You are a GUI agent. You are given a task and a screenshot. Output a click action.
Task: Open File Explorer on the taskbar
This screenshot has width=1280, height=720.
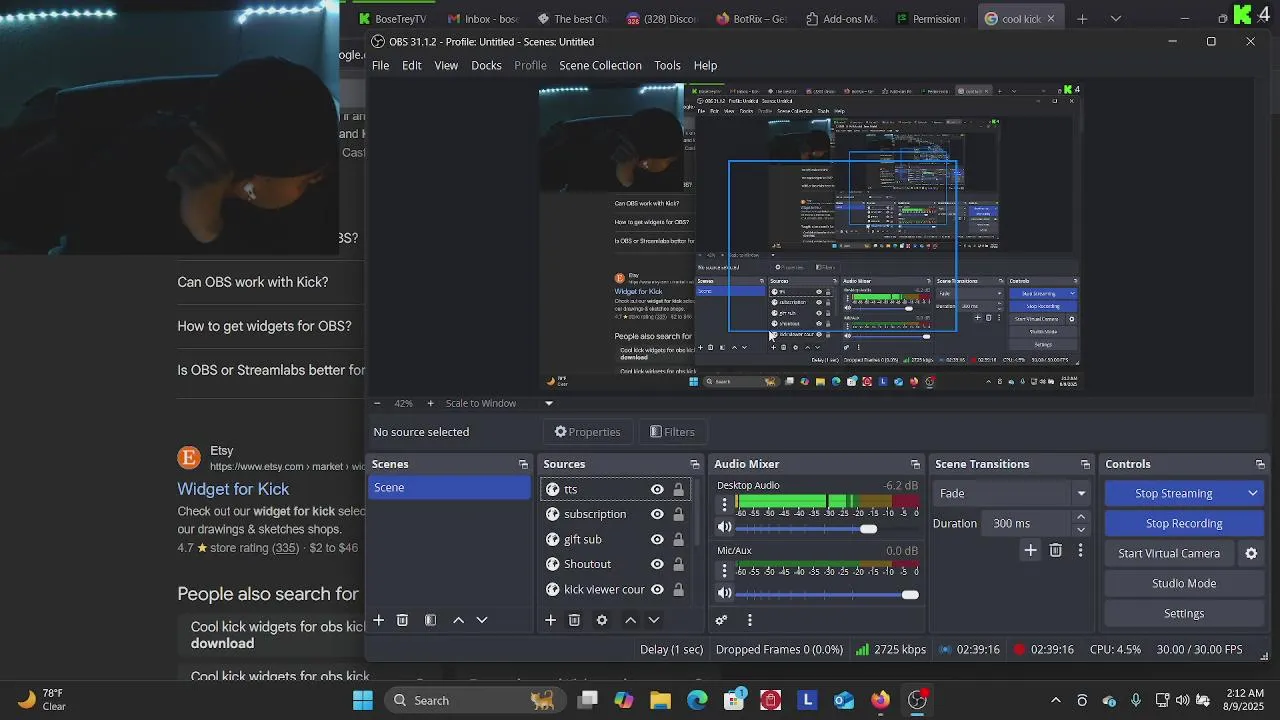(x=660, y=700)
